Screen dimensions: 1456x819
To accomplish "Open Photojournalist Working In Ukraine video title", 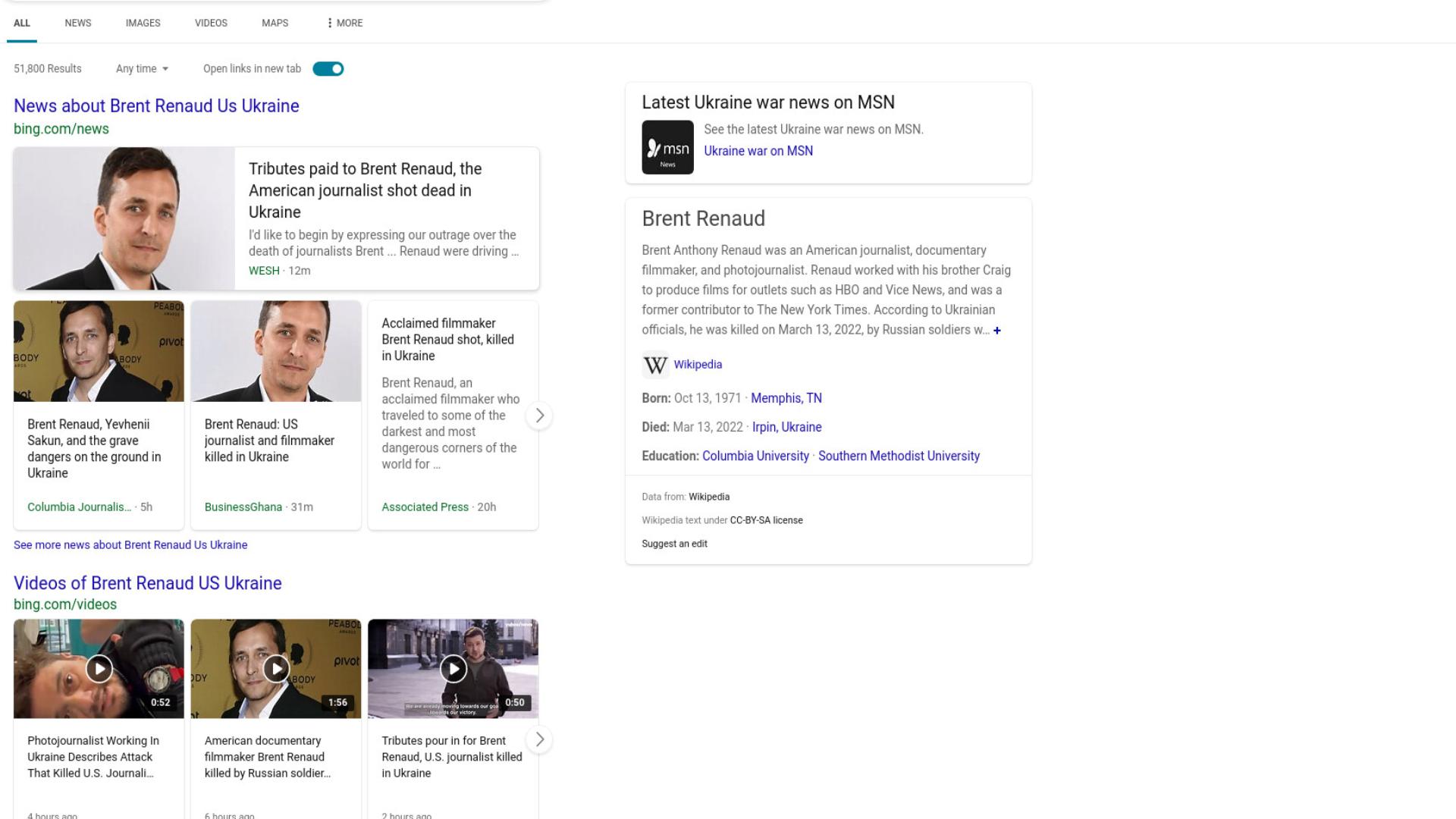I will point(93,757).
